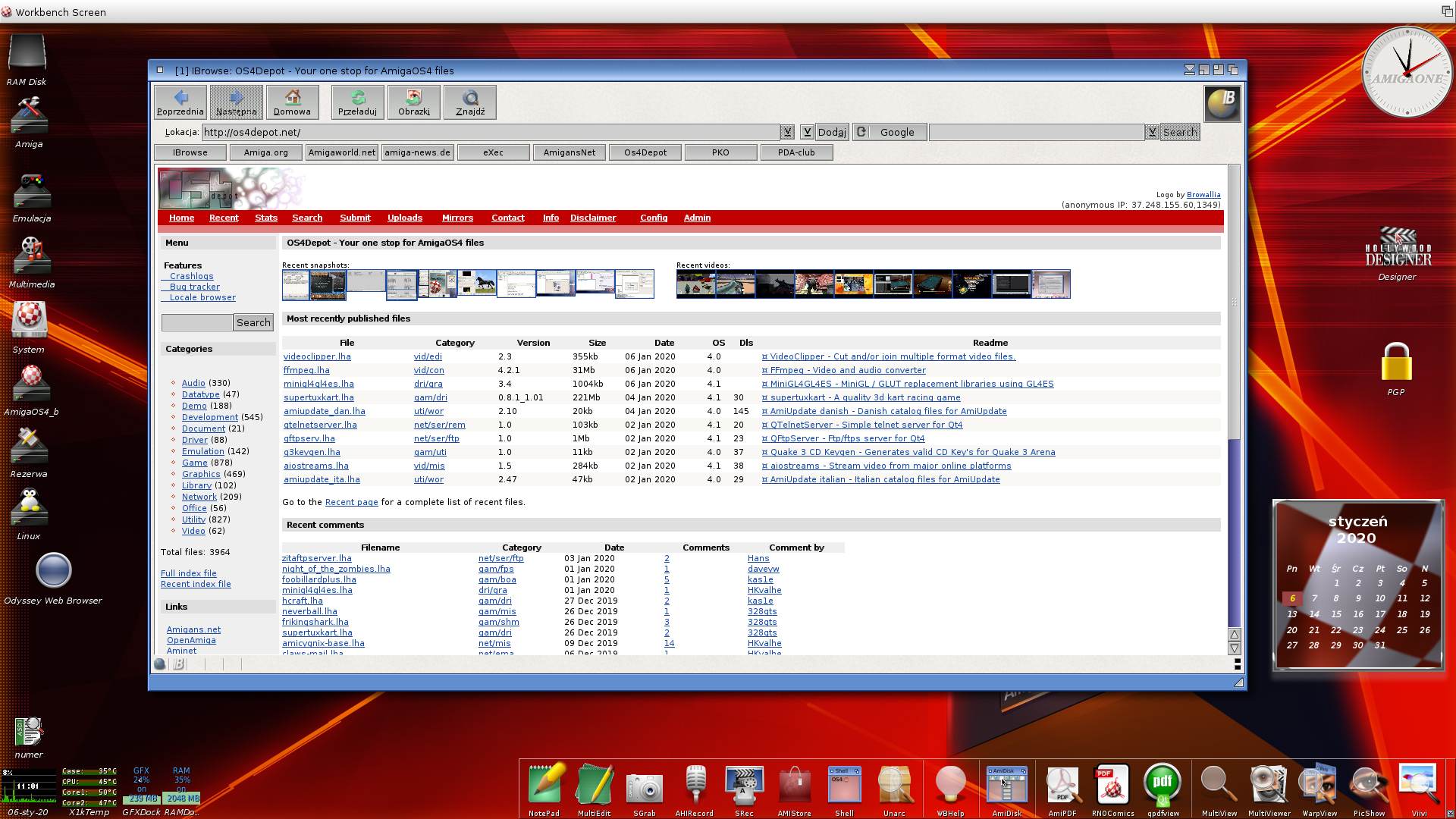Open the Amiga drawer icon

click(29, 121)
